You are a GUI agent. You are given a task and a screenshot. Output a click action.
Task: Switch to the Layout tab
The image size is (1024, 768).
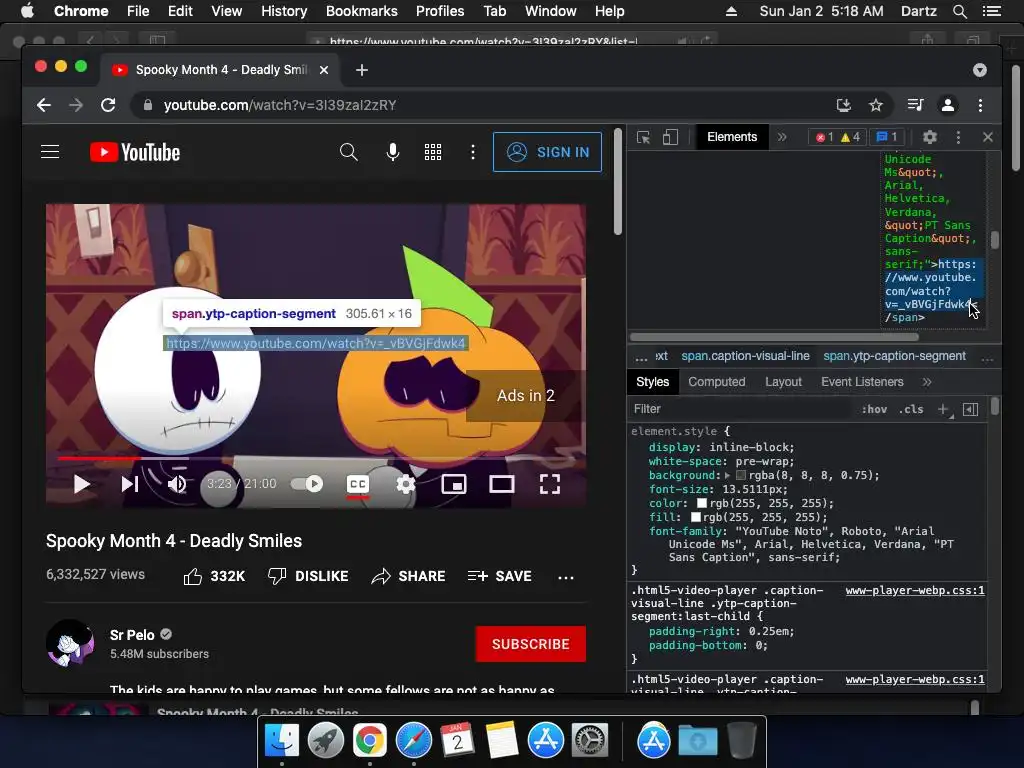coord(783,382)
